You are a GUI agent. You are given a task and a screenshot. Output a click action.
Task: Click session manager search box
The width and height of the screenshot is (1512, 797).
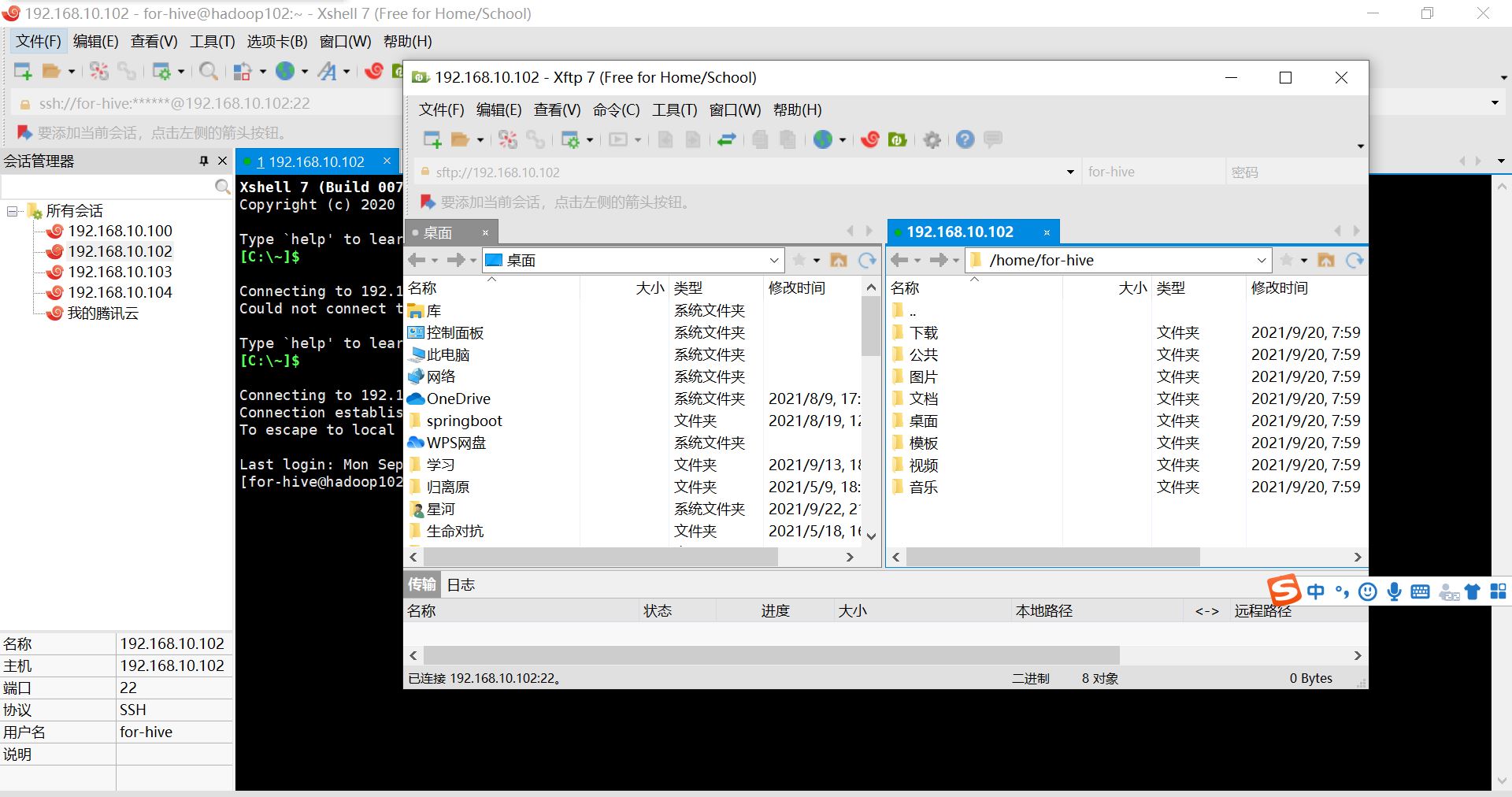[x=108, y=186]
